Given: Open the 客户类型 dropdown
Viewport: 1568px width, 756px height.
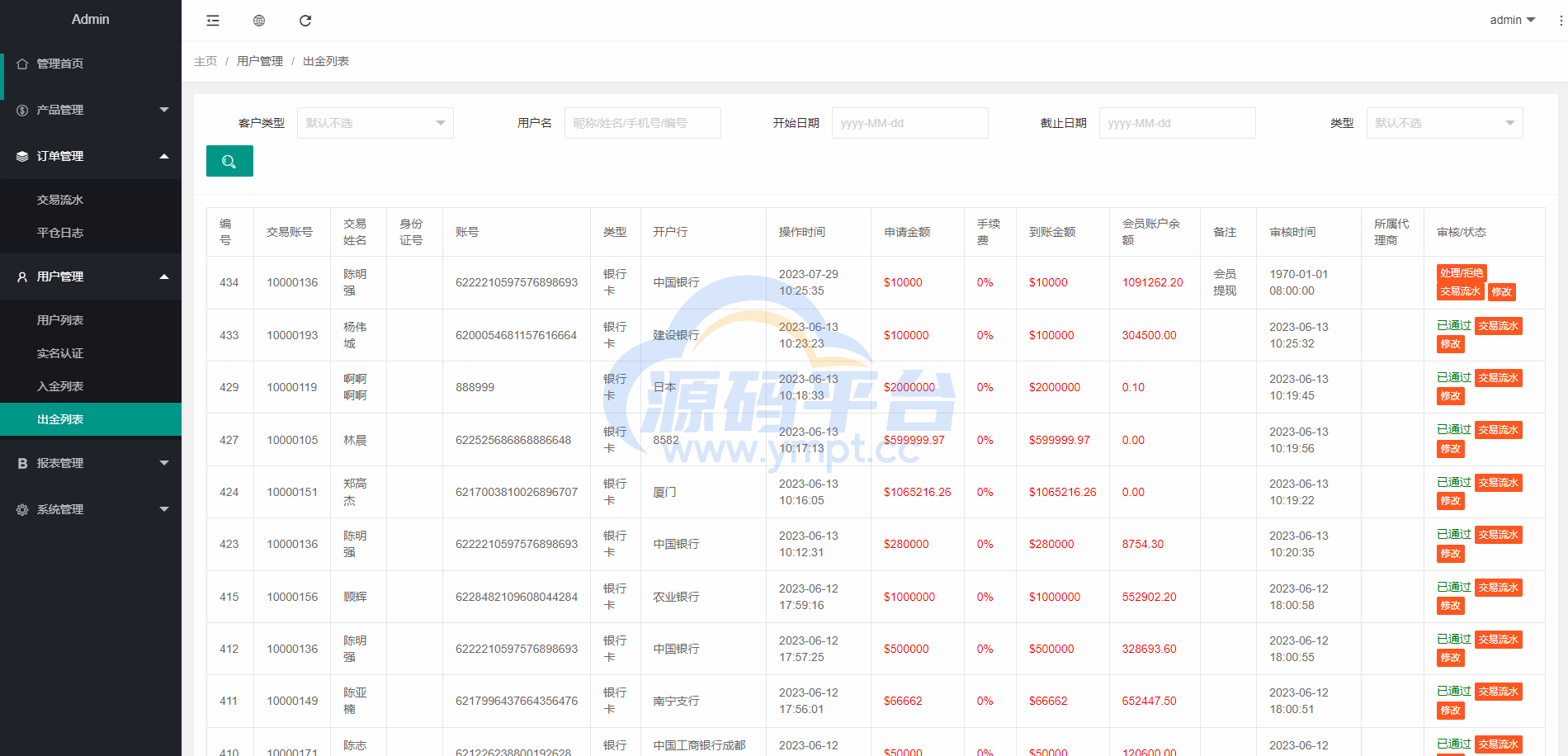Looking at the screenshot, I should [375, 123].
